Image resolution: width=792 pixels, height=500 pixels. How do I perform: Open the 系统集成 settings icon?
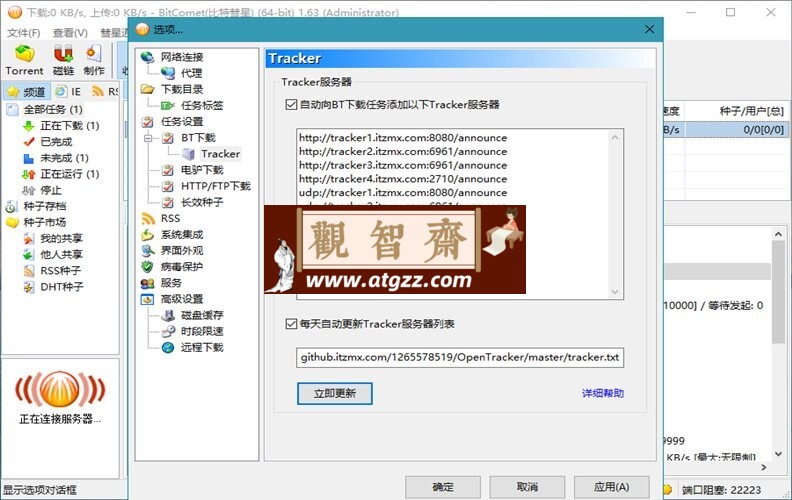147,234
